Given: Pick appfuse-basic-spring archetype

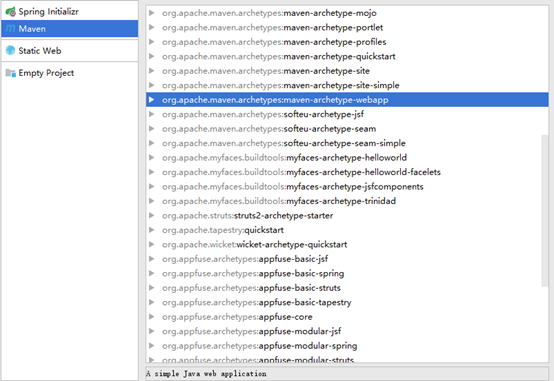Looking at the screenshot, I should 253,274.
